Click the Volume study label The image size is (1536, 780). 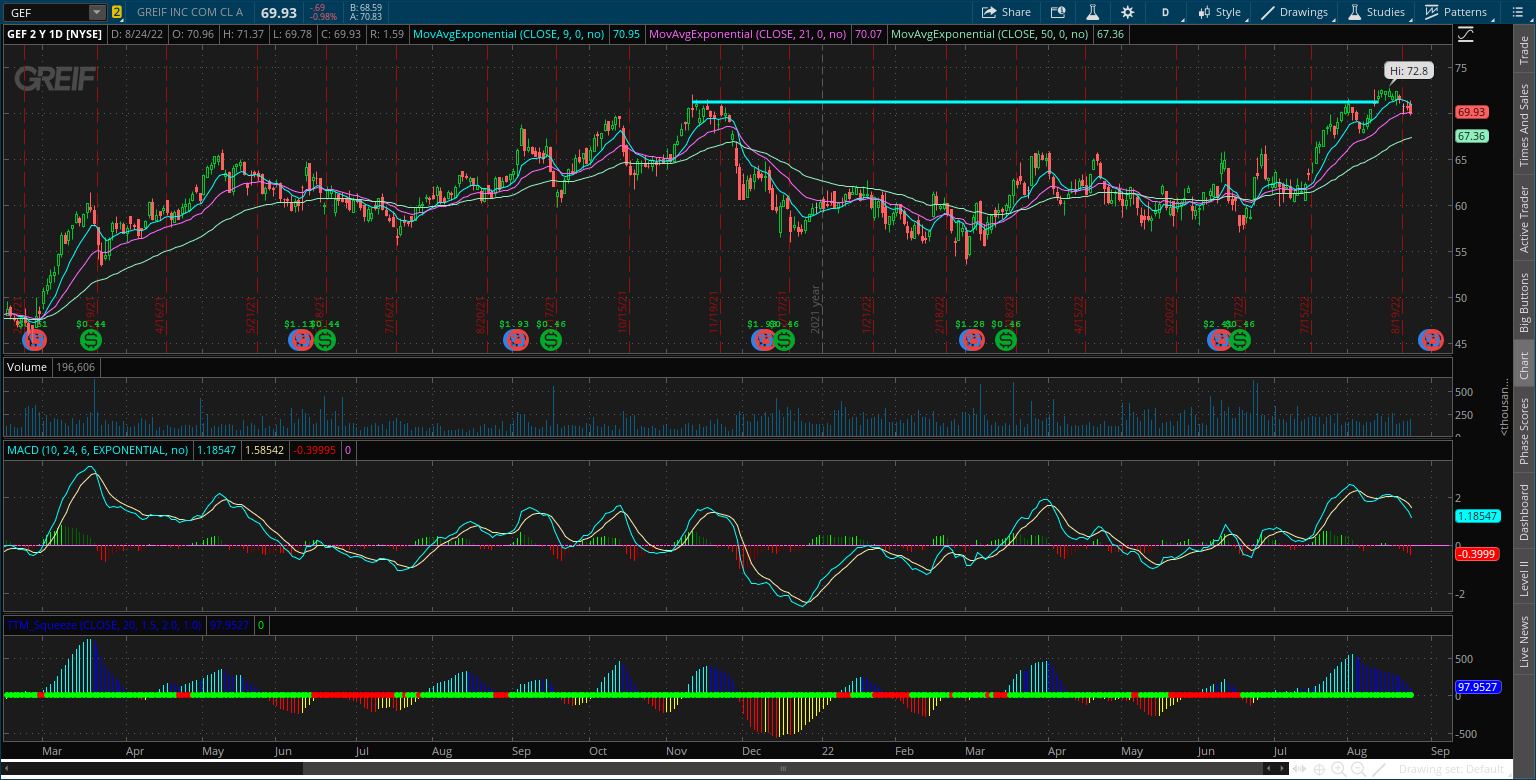[x=27, y=367]
